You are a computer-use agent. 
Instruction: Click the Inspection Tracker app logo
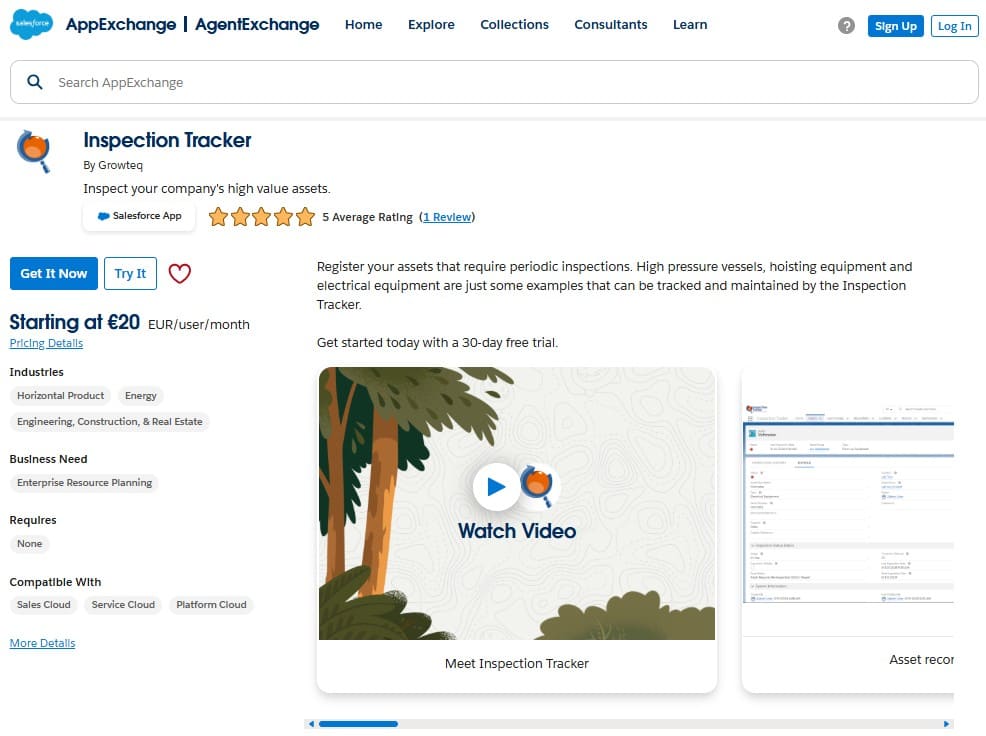(x=34, y=151)
